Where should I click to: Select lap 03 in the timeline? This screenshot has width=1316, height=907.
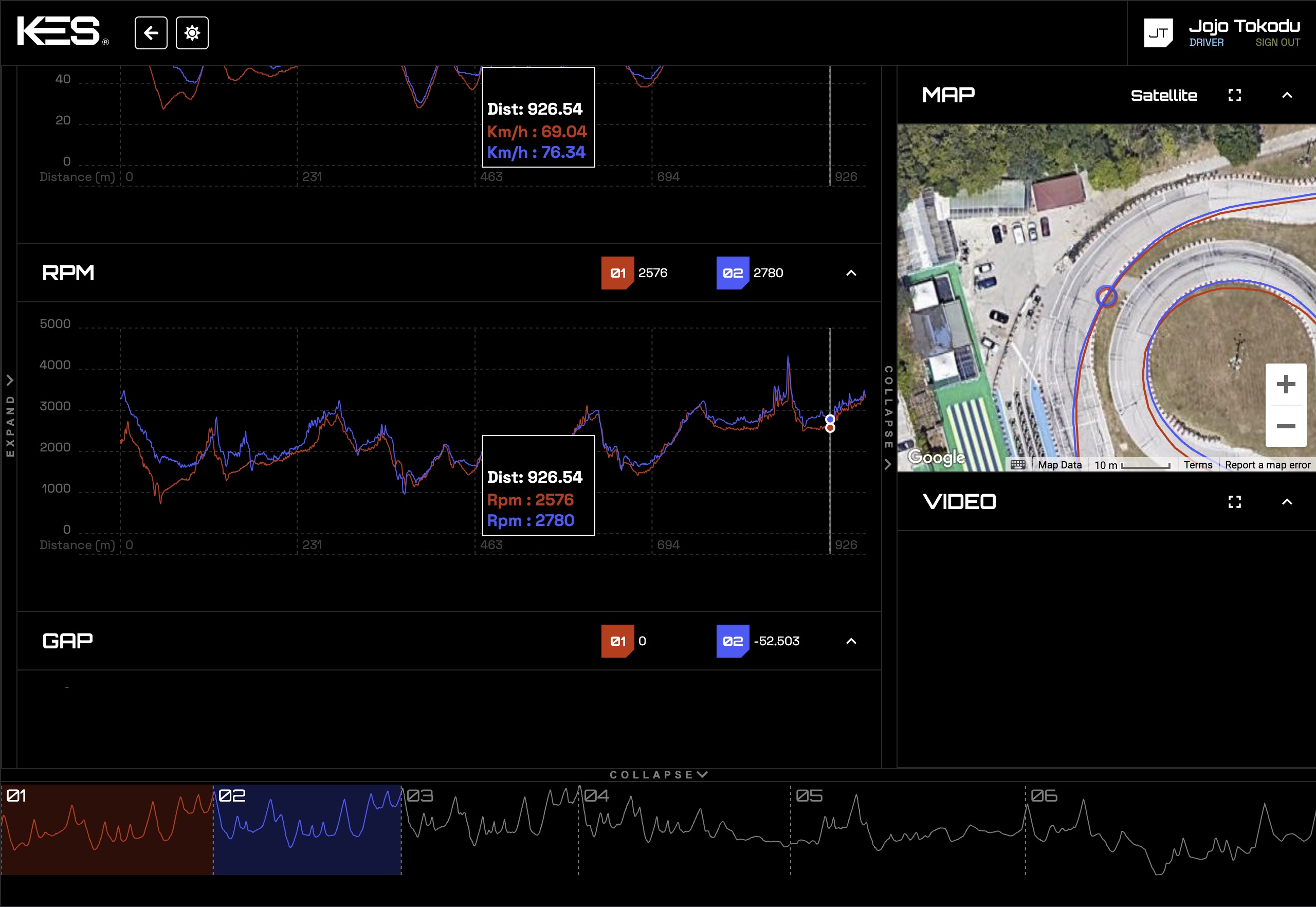coord(490,830)
